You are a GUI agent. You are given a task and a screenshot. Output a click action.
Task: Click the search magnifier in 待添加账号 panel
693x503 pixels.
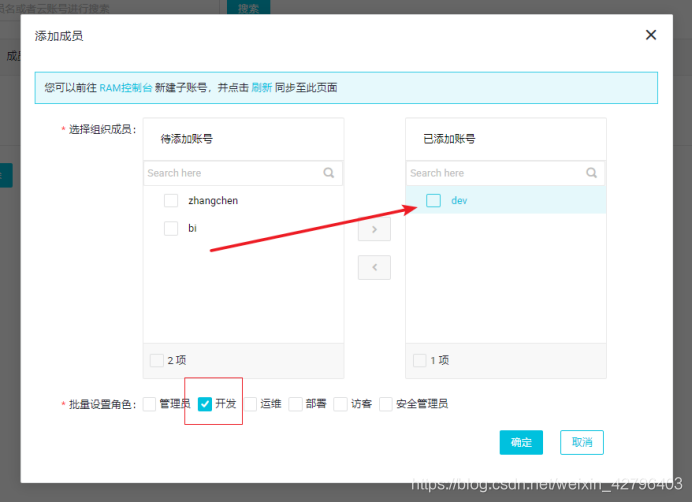[x=328, y=173]
